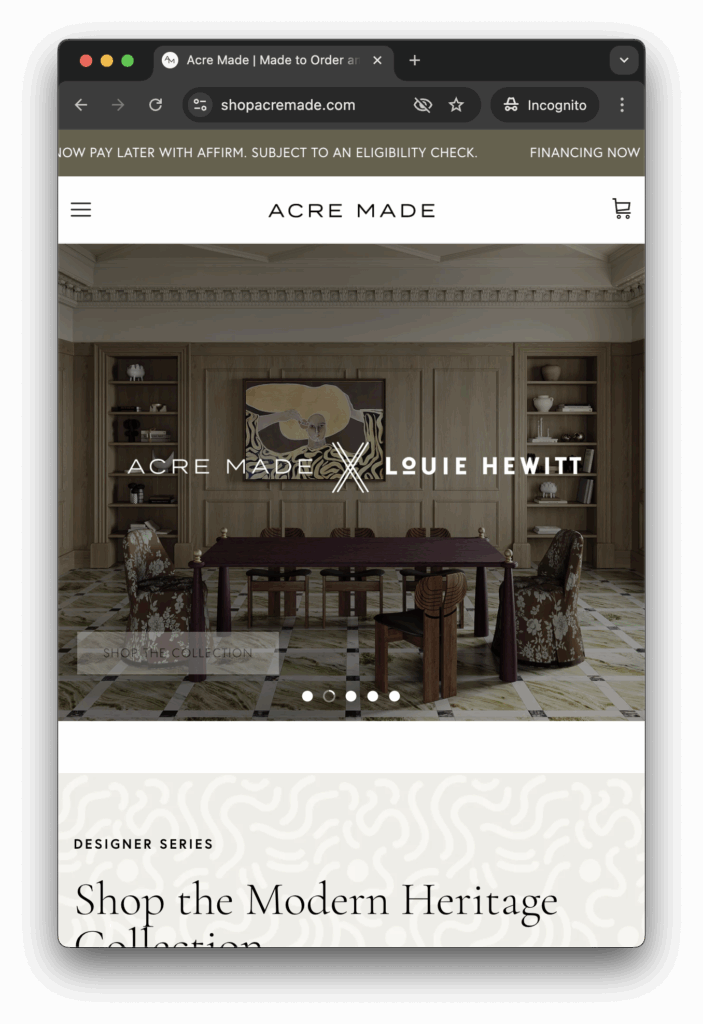703x1024 pixels.
Task: Click the Shop The Collection button
Action: (x=178, y=653)
